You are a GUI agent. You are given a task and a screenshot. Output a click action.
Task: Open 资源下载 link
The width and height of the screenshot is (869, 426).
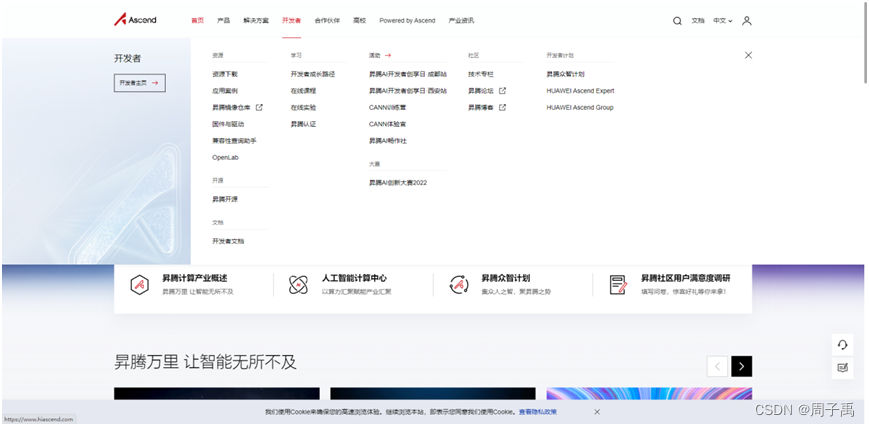pyautogui.click(x=224, y=74)
